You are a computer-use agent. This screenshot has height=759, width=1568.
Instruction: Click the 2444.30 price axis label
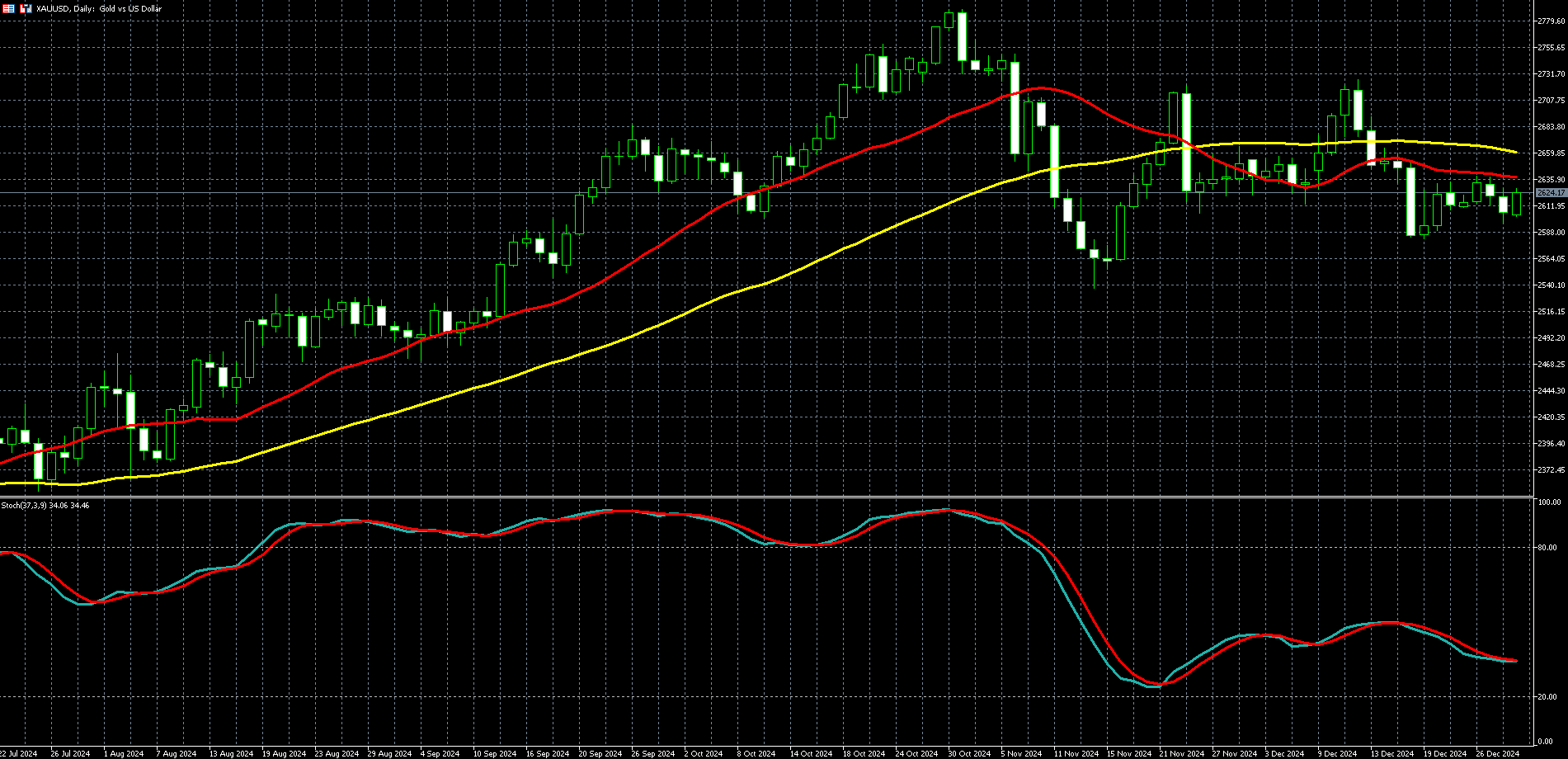(1552, 391)
